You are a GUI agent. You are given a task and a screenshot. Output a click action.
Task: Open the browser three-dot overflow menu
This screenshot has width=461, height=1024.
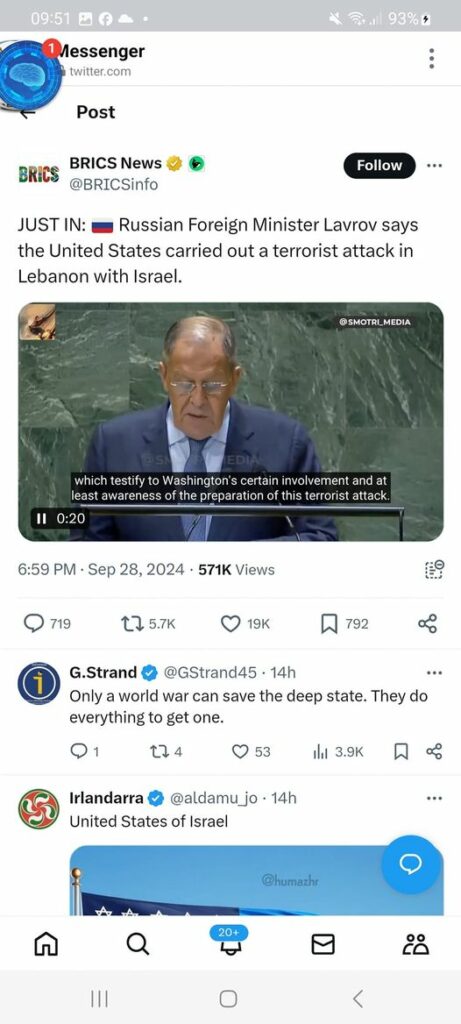431,59
